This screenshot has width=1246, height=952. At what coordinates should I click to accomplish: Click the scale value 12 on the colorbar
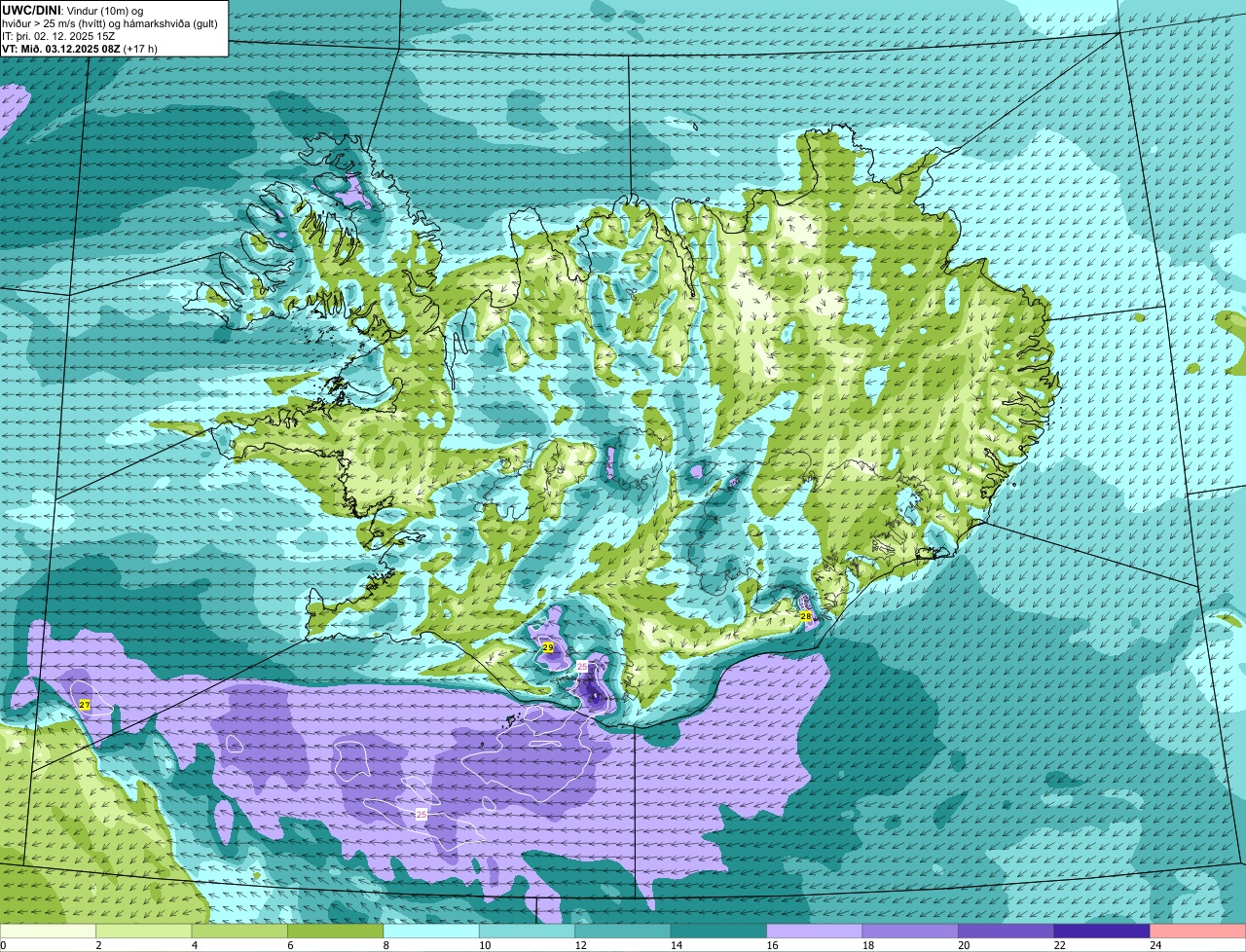[580, 945]
